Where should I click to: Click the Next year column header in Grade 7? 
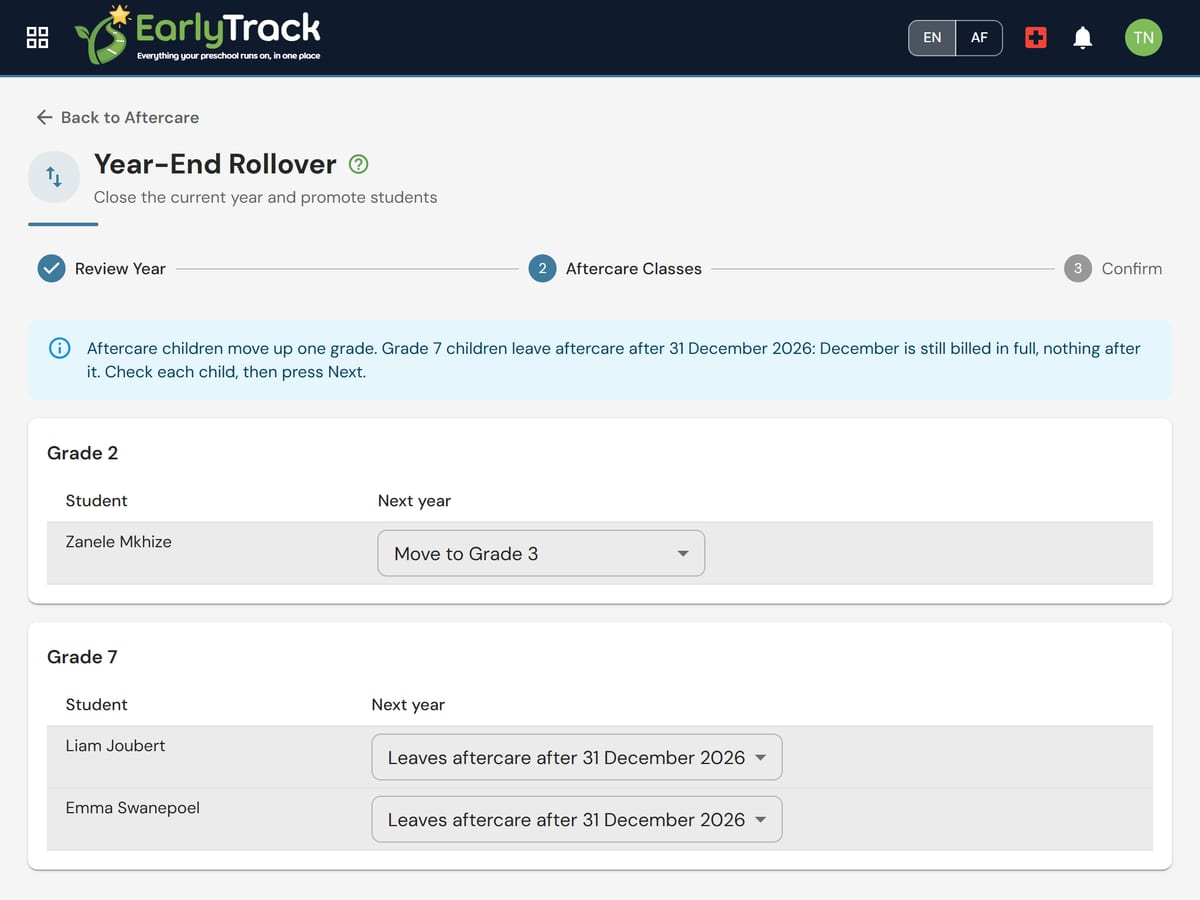(408, 704)
